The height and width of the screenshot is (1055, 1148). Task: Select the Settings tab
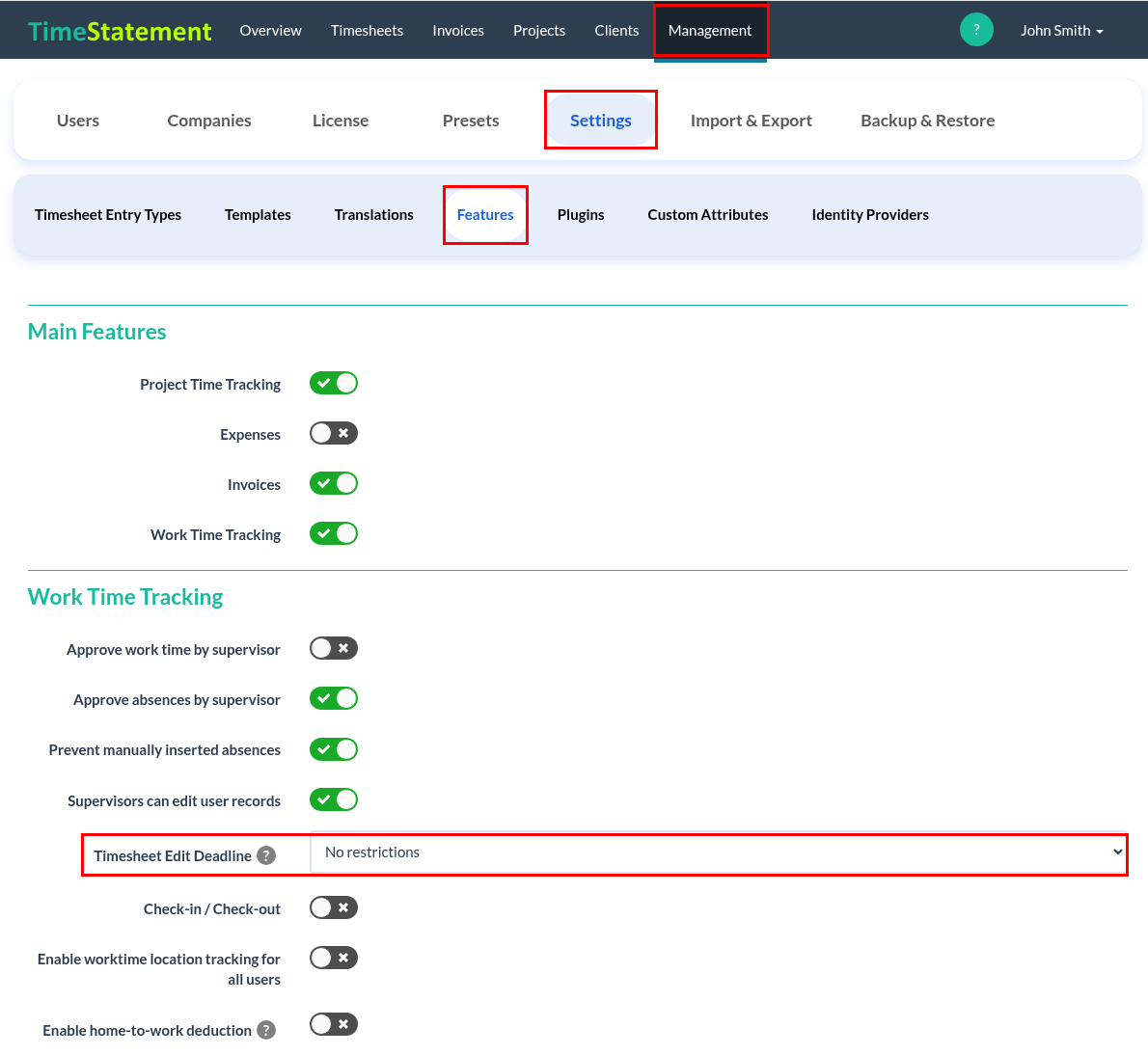[x=600, y=120]
